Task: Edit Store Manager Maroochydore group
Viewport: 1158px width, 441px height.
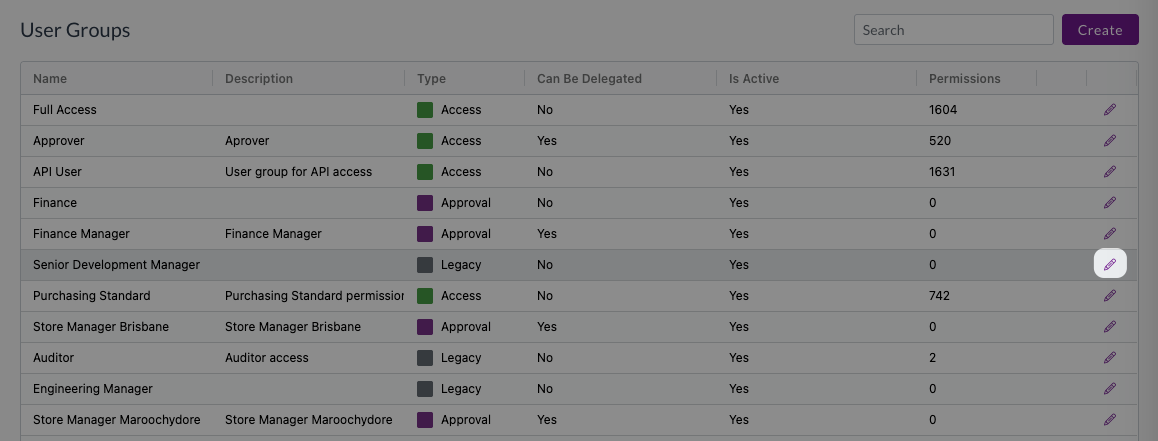Action: 1109,420
